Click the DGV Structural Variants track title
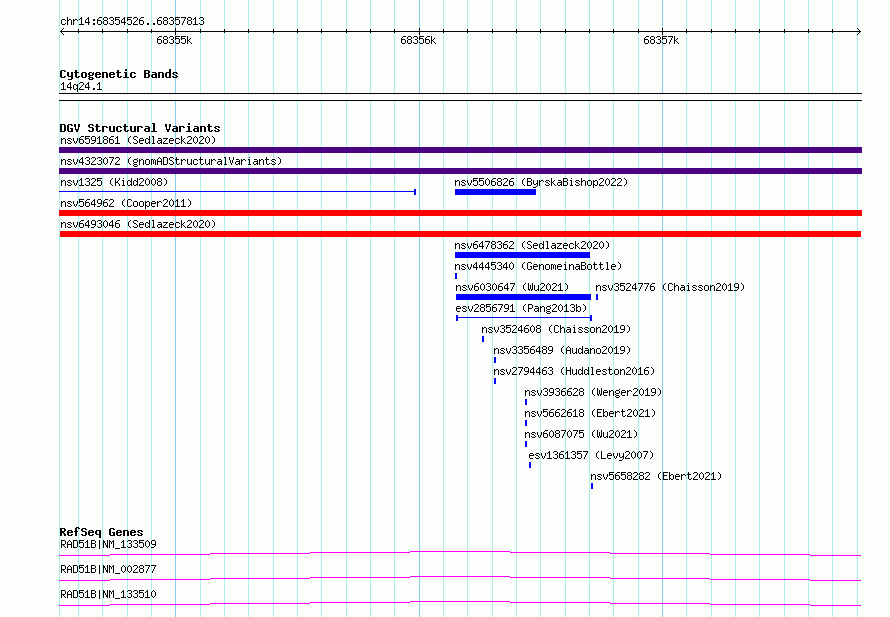Viewport: 890px width, 617px height. [x=140, y=128]
